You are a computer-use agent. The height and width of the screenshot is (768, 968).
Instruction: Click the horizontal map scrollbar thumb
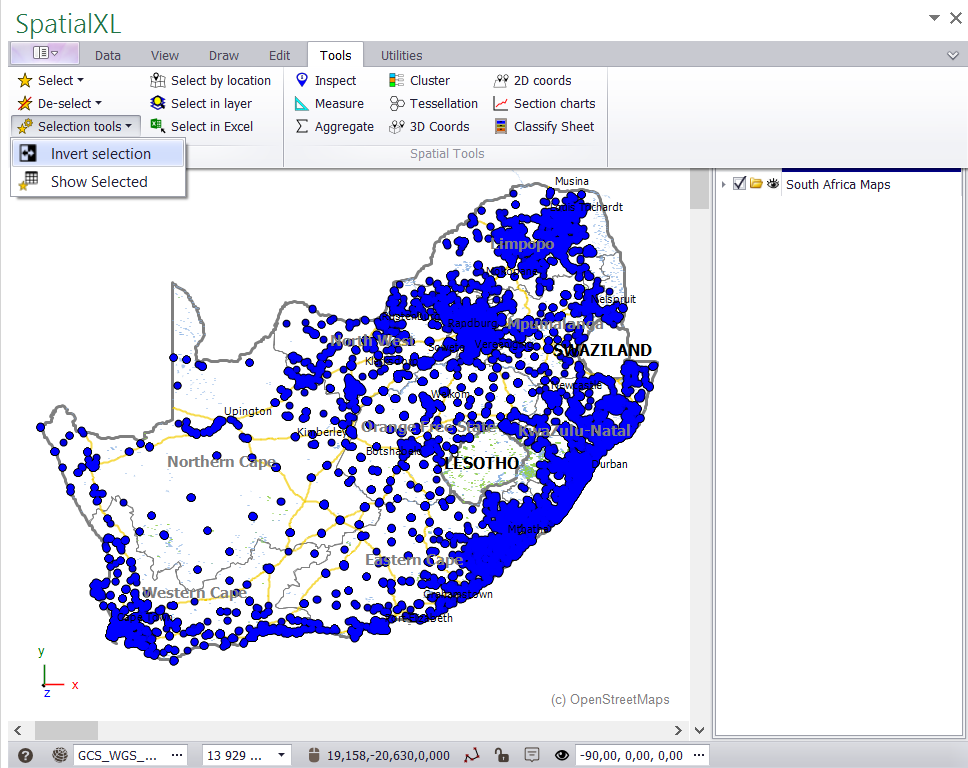66,731
